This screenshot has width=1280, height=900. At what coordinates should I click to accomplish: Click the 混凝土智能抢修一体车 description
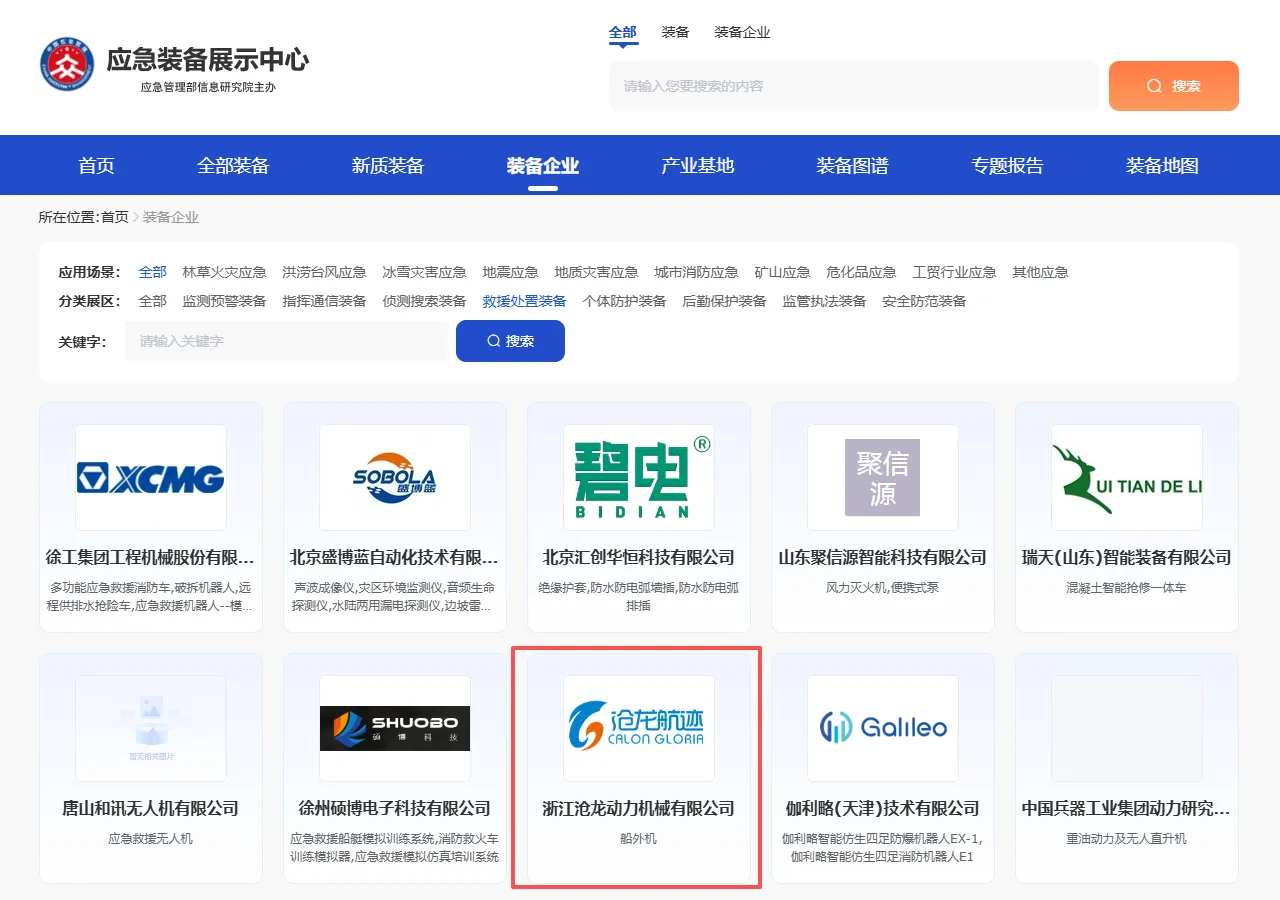point(1127,587)
